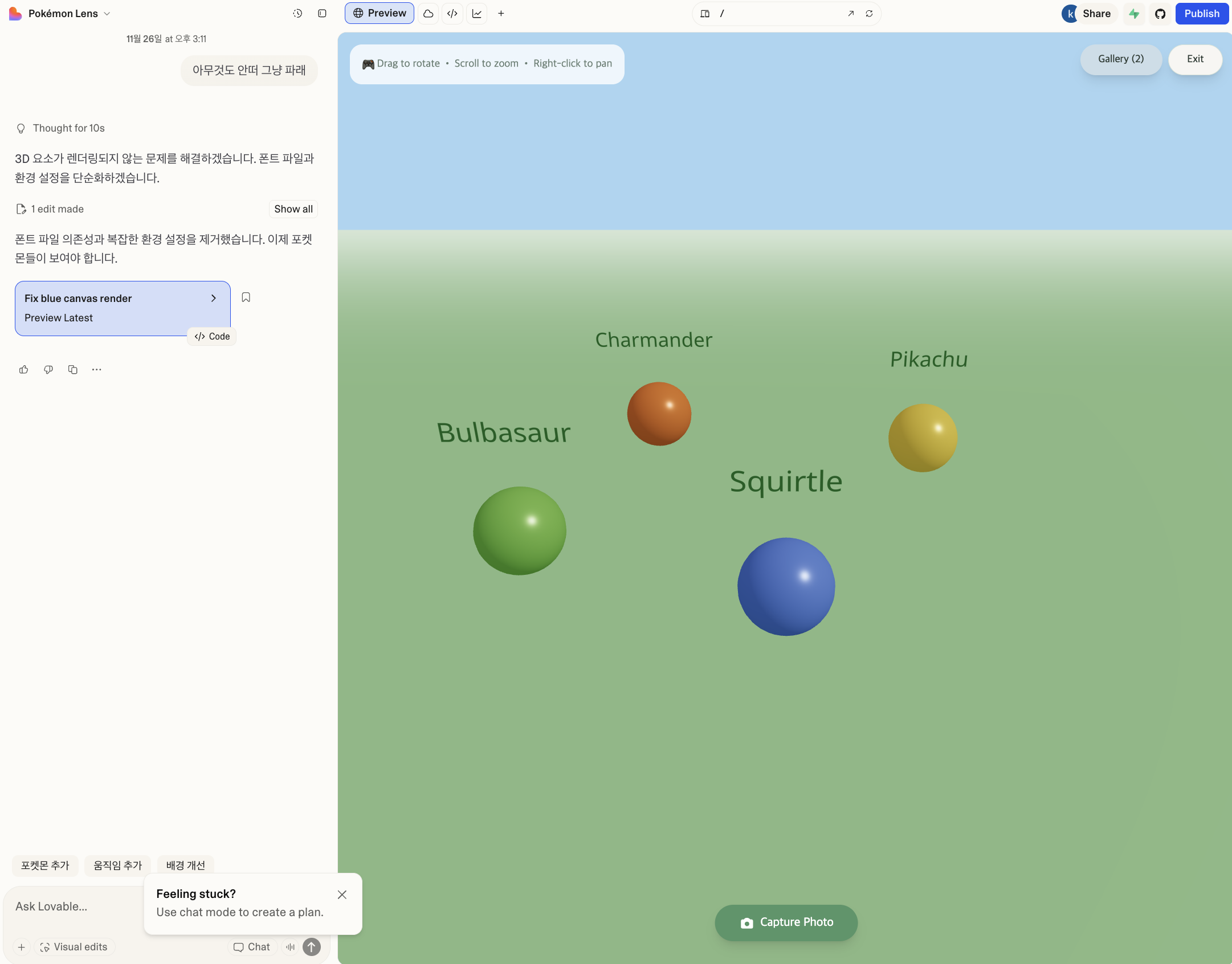This screenshot has width=1232, height=964.
Task: Click the Publish button
Action: [x=1202, y=13]
